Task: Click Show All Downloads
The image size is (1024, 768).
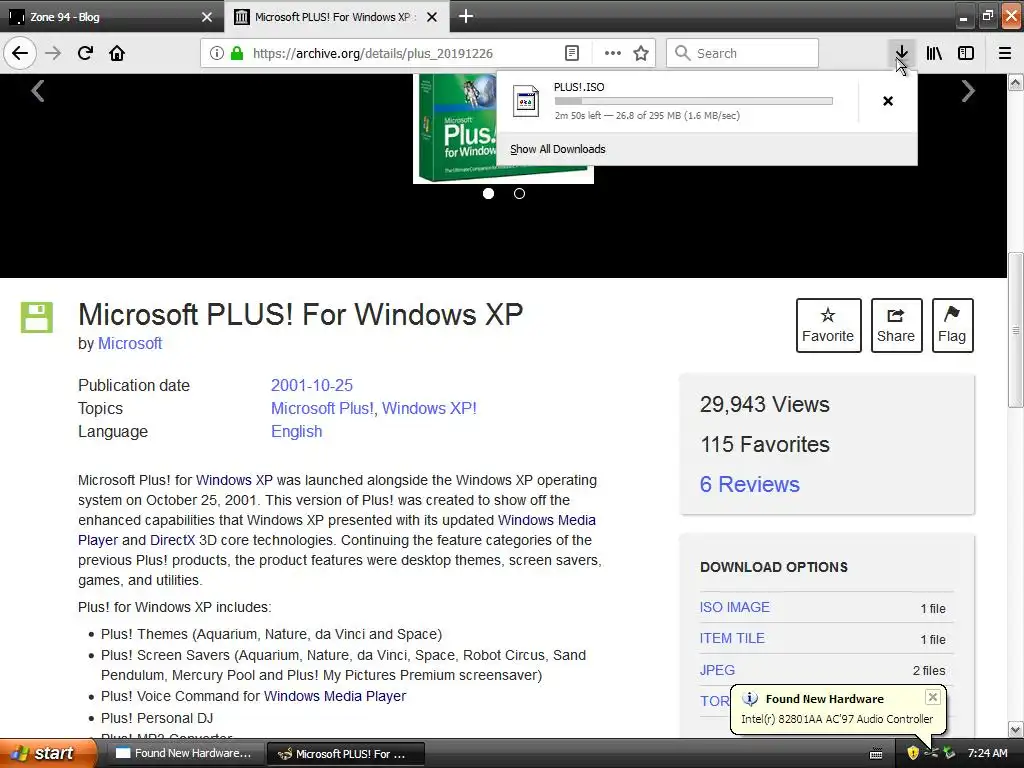Action: [x=558, y=149]
